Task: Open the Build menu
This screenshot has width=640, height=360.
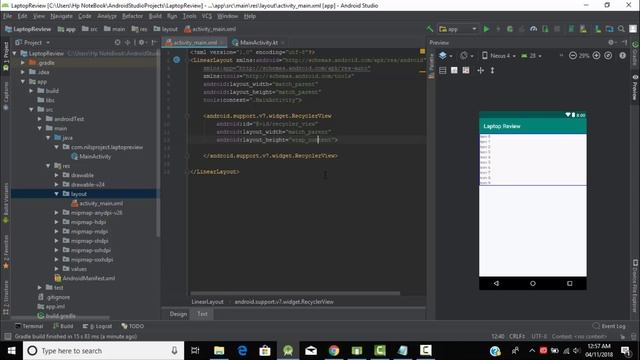Action: coord(155,16)
